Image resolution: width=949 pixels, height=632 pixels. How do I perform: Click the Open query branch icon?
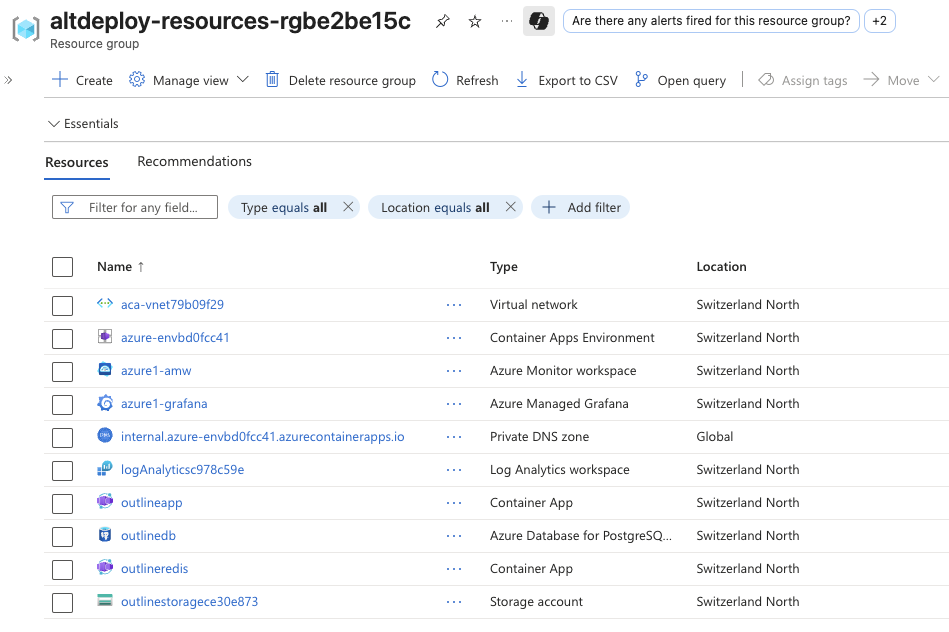(641, 79)
